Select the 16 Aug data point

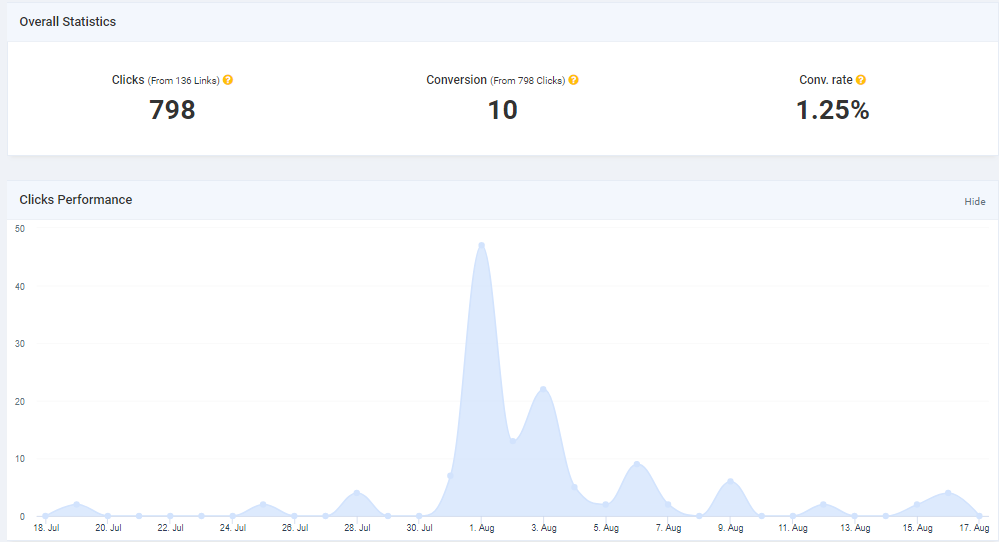pos(948,493)
